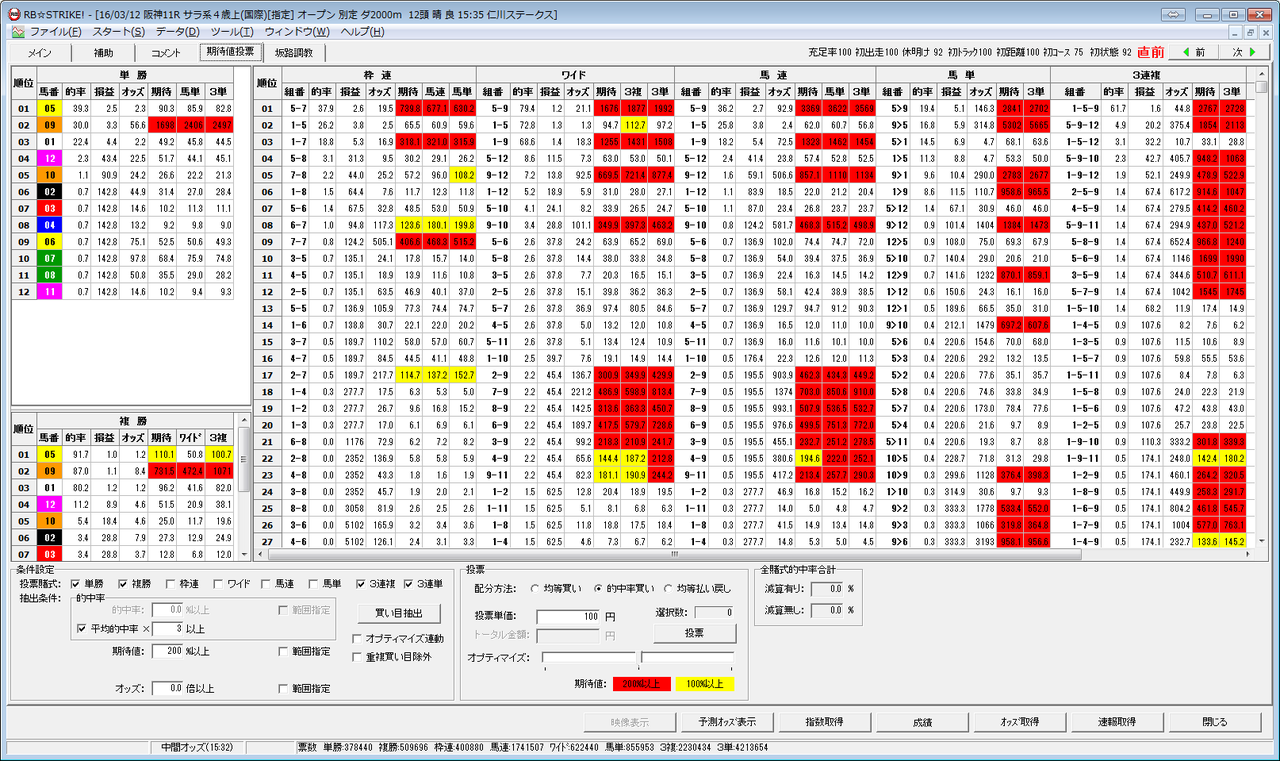Go to next race with 次 button

(x=1243, y=52)
